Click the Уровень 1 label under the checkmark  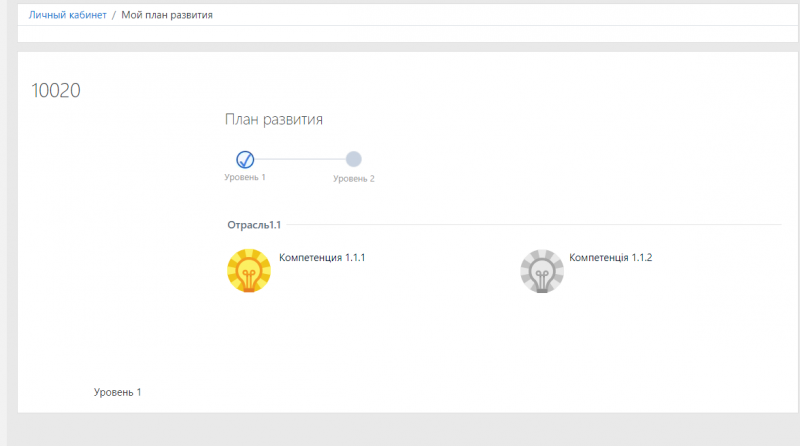click(245, 177)
